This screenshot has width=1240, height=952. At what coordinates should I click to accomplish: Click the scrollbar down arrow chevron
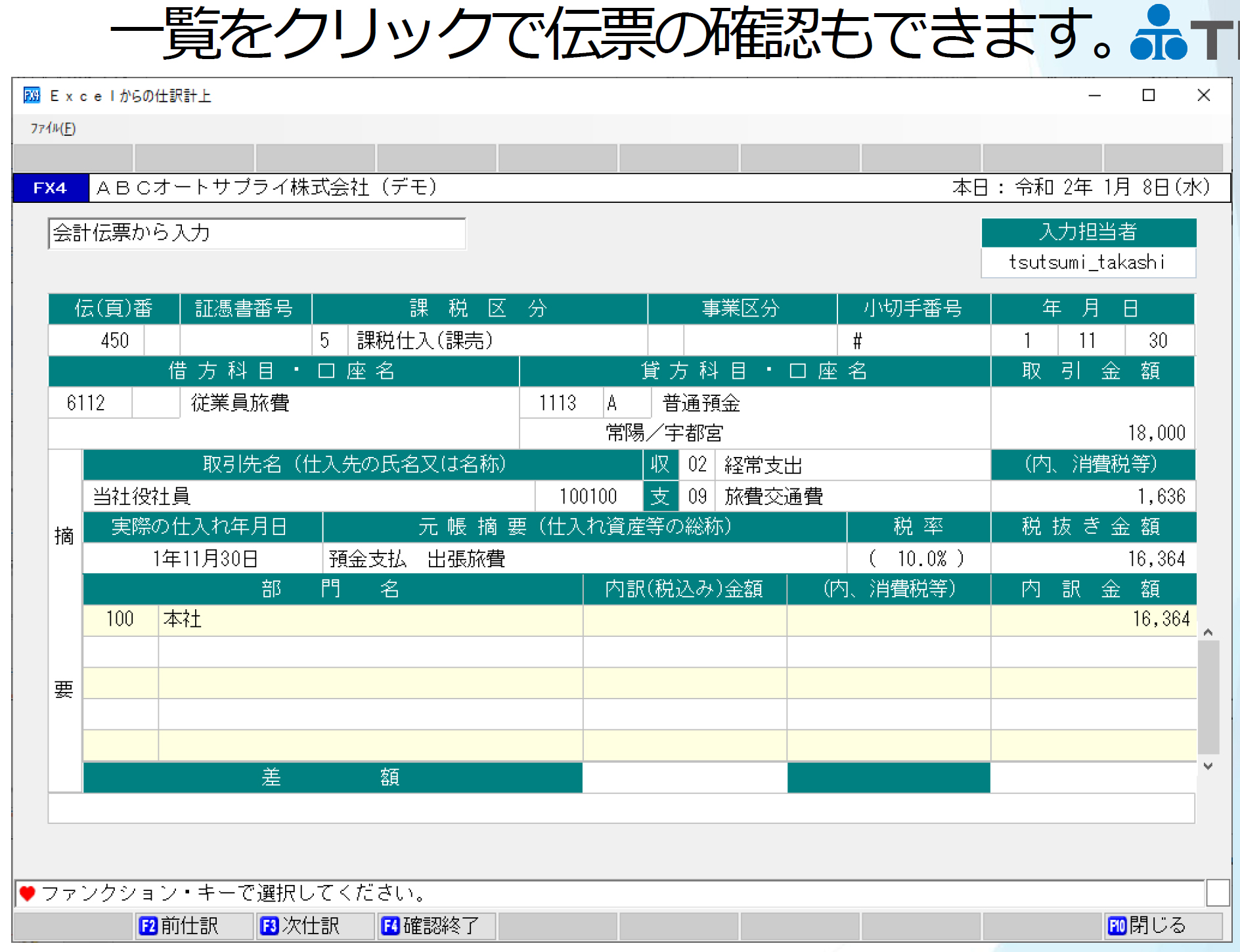(x=1207, y=766)
